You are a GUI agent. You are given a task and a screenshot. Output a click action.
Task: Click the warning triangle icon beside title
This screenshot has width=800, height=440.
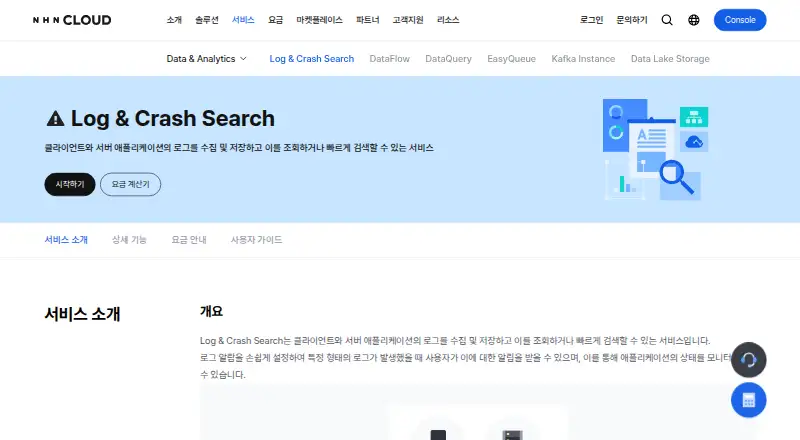[55, 119]
